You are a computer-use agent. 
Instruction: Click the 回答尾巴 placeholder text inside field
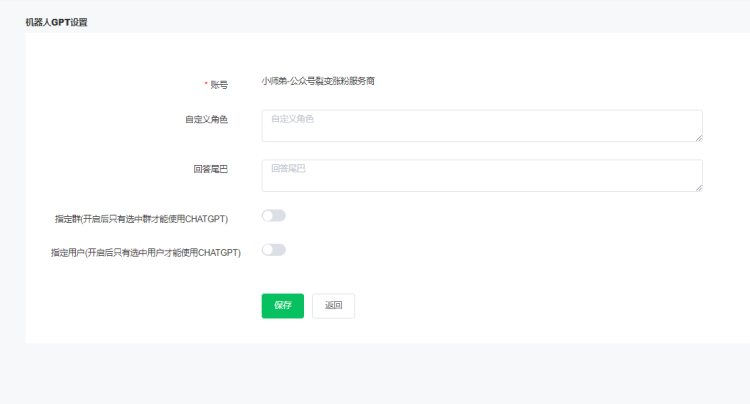(288, 169)
